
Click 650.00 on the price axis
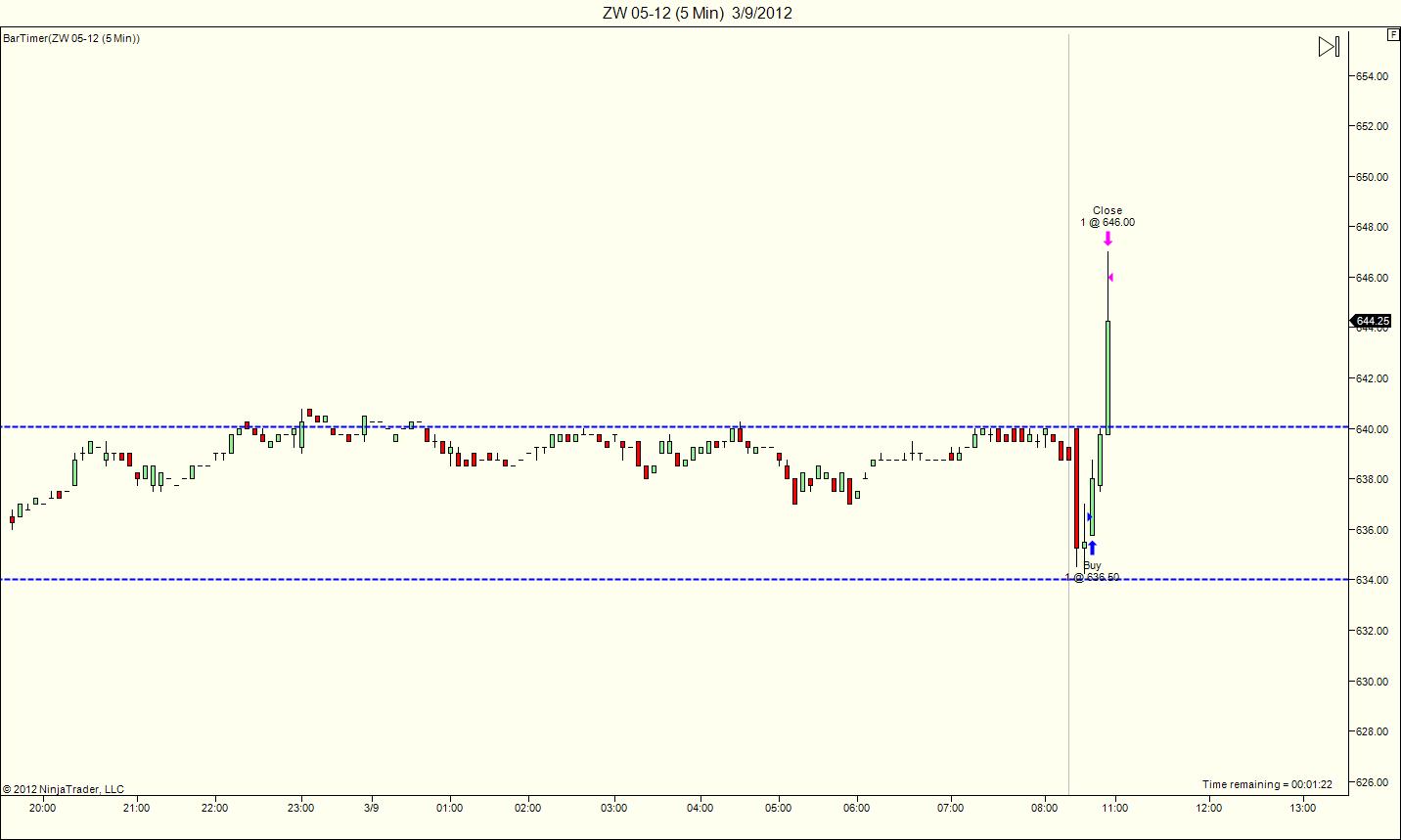(1372, 177)
